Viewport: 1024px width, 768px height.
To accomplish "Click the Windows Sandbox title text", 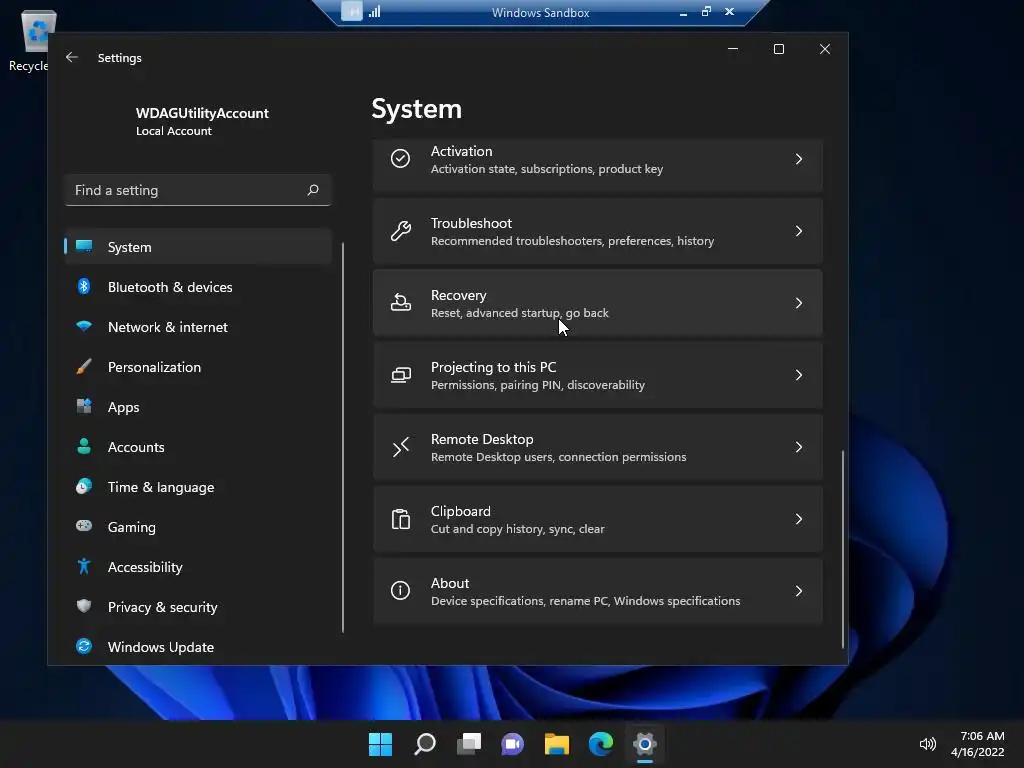I will click(x=540, y=12).
